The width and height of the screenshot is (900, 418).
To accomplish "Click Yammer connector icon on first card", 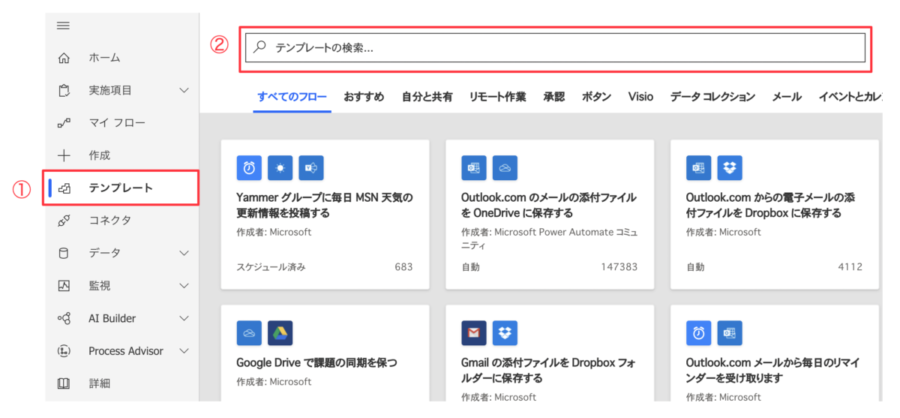I will (x=311, y=168).
